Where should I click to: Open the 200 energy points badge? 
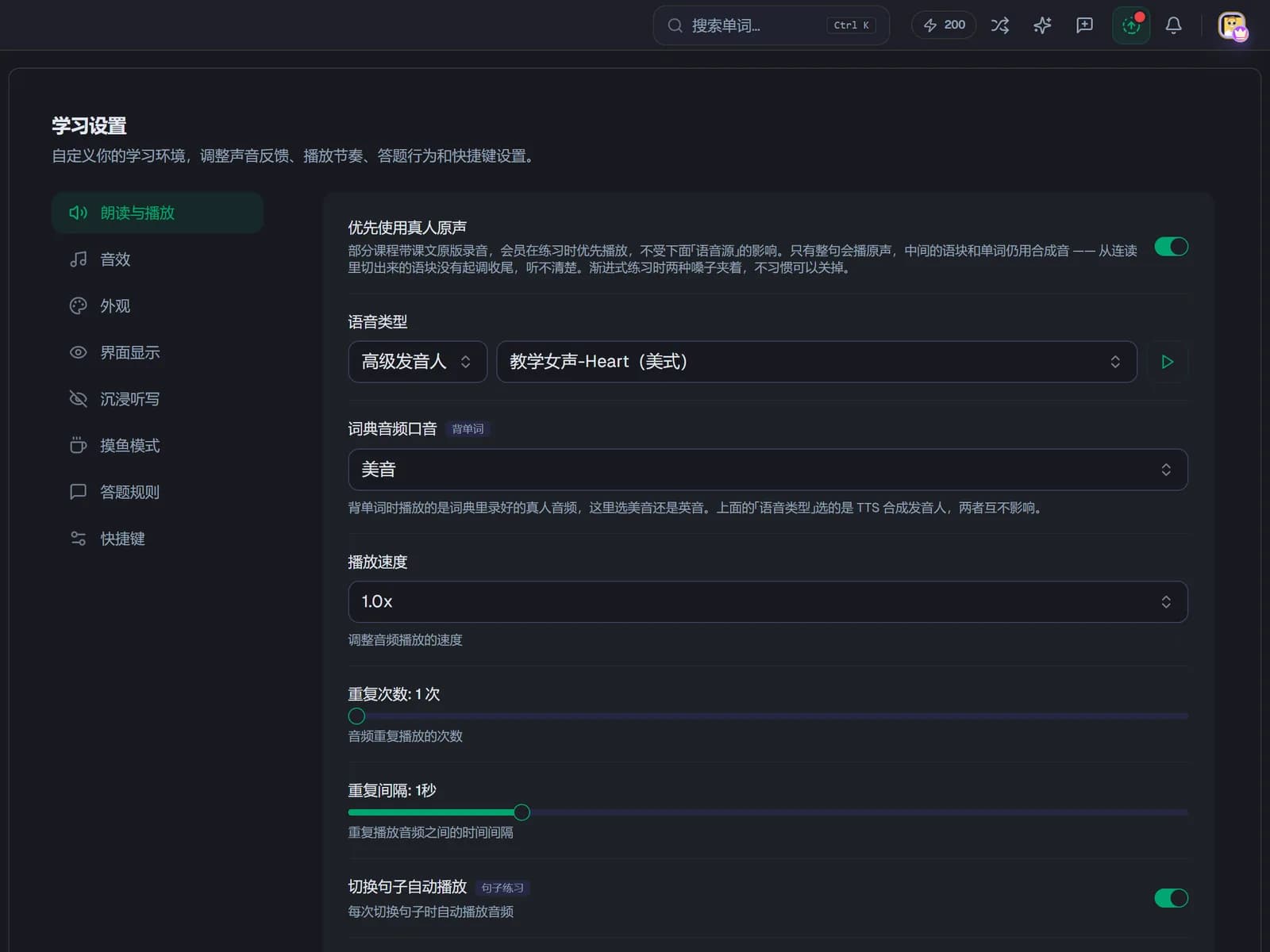[x=944, y=25]
